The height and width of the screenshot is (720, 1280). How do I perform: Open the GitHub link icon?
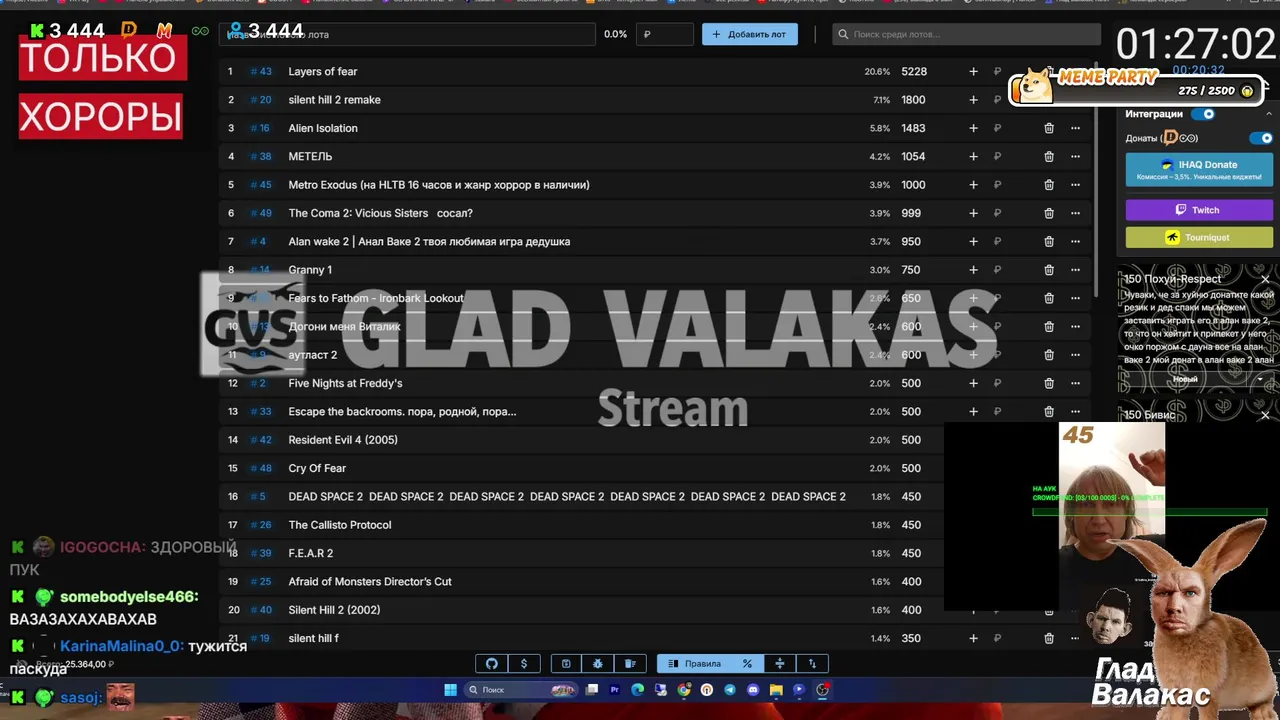[x=492, y=664]
